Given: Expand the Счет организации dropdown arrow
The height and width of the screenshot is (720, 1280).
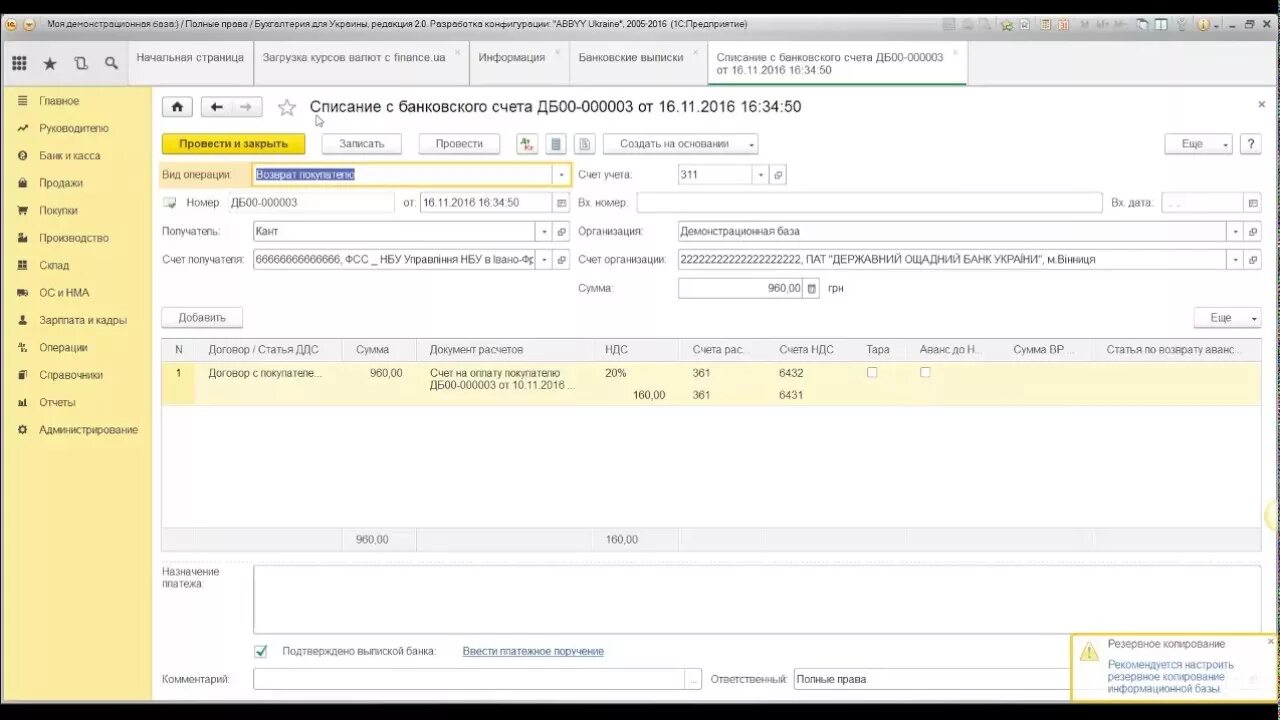Looking at the screenshot, I should (1236, 260).
